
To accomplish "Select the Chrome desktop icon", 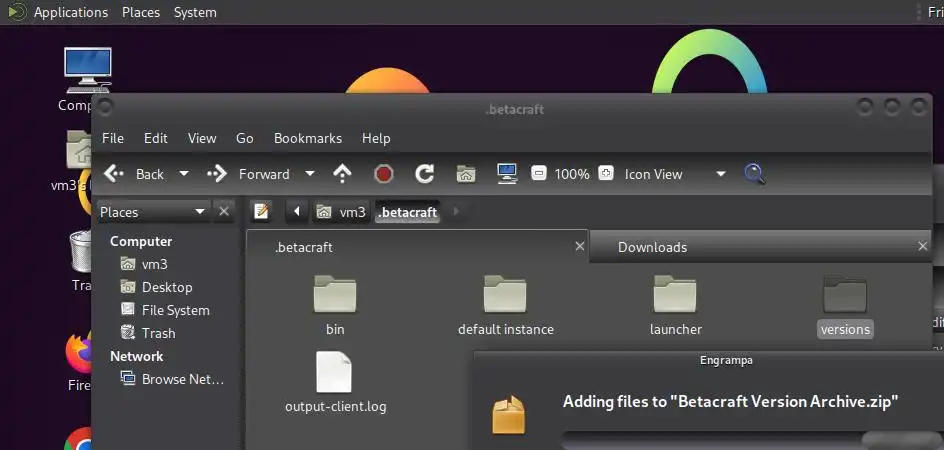I will pos(78,439).
